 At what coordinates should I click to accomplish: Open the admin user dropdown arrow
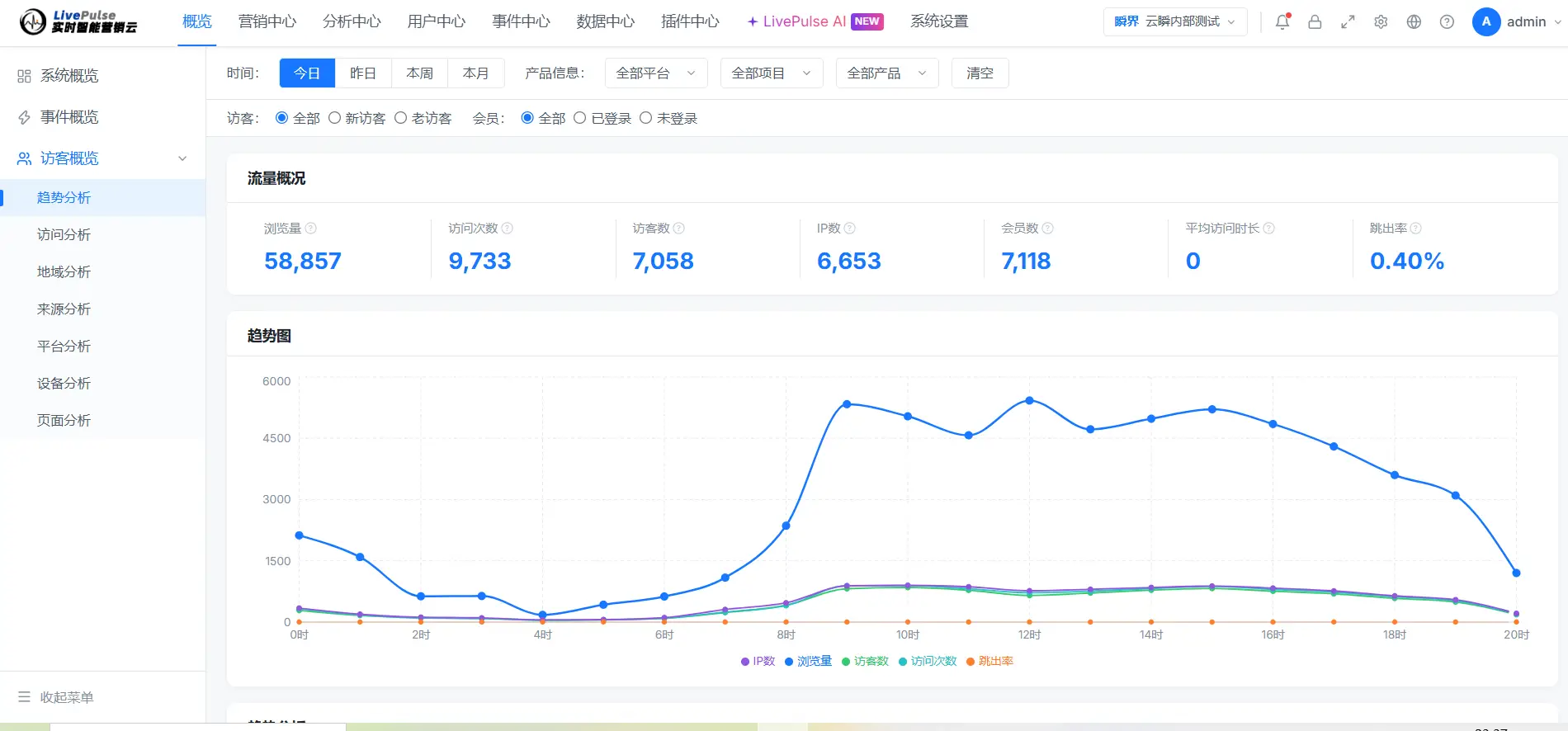(x=1557, y=22)
